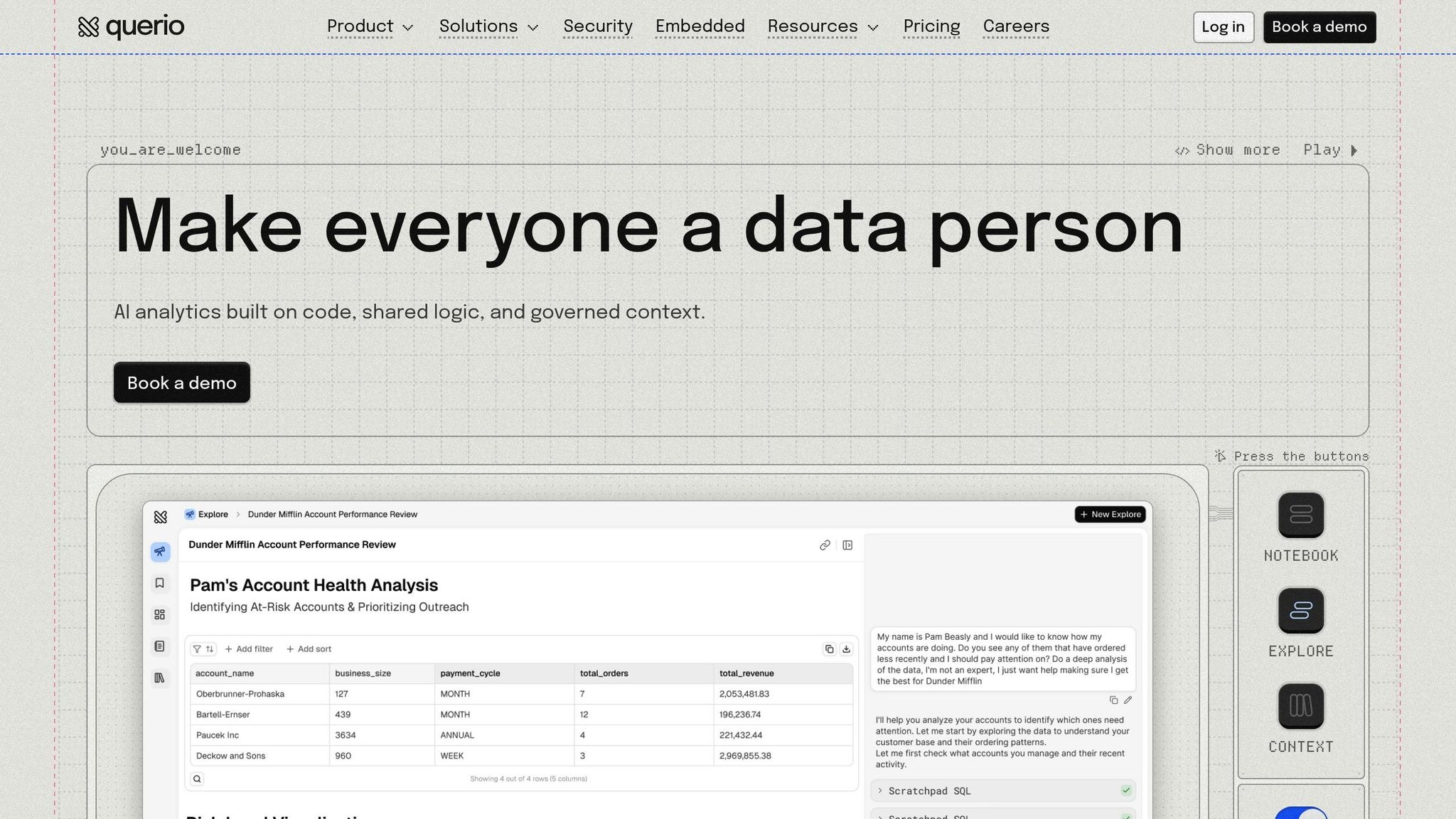Click the filter and sort toggle button
Screen dimensions: 1456x819
point(203,649)
